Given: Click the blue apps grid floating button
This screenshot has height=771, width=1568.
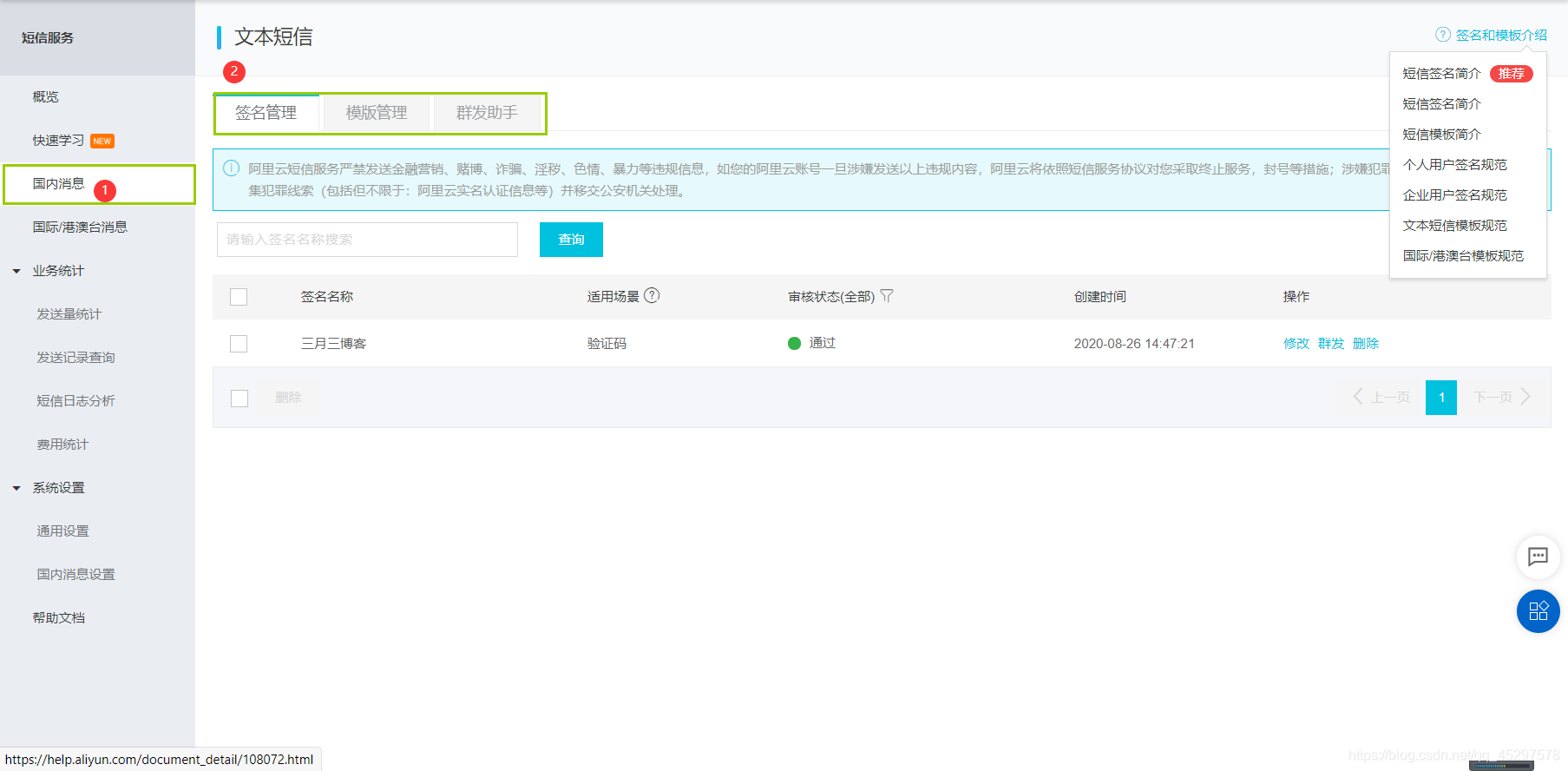Looking at the screenshot, I should coord(1538,611).
